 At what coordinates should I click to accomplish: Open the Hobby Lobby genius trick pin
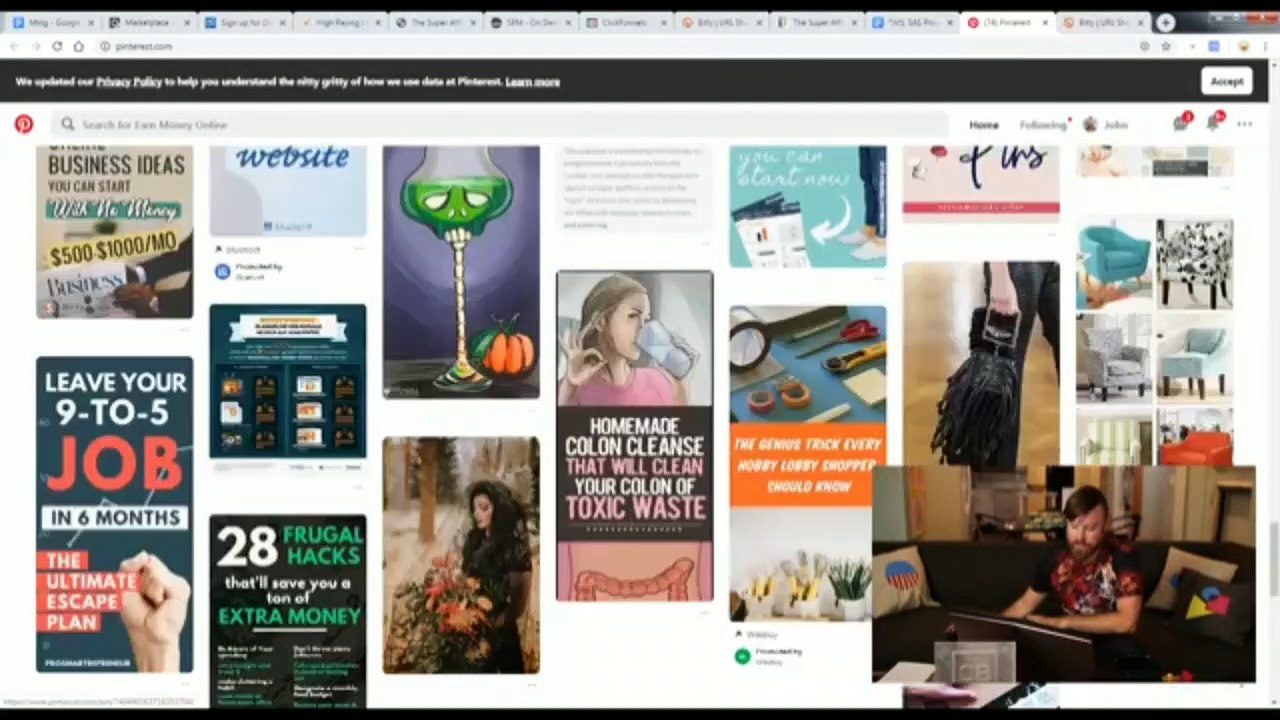[x=808, y=463]
